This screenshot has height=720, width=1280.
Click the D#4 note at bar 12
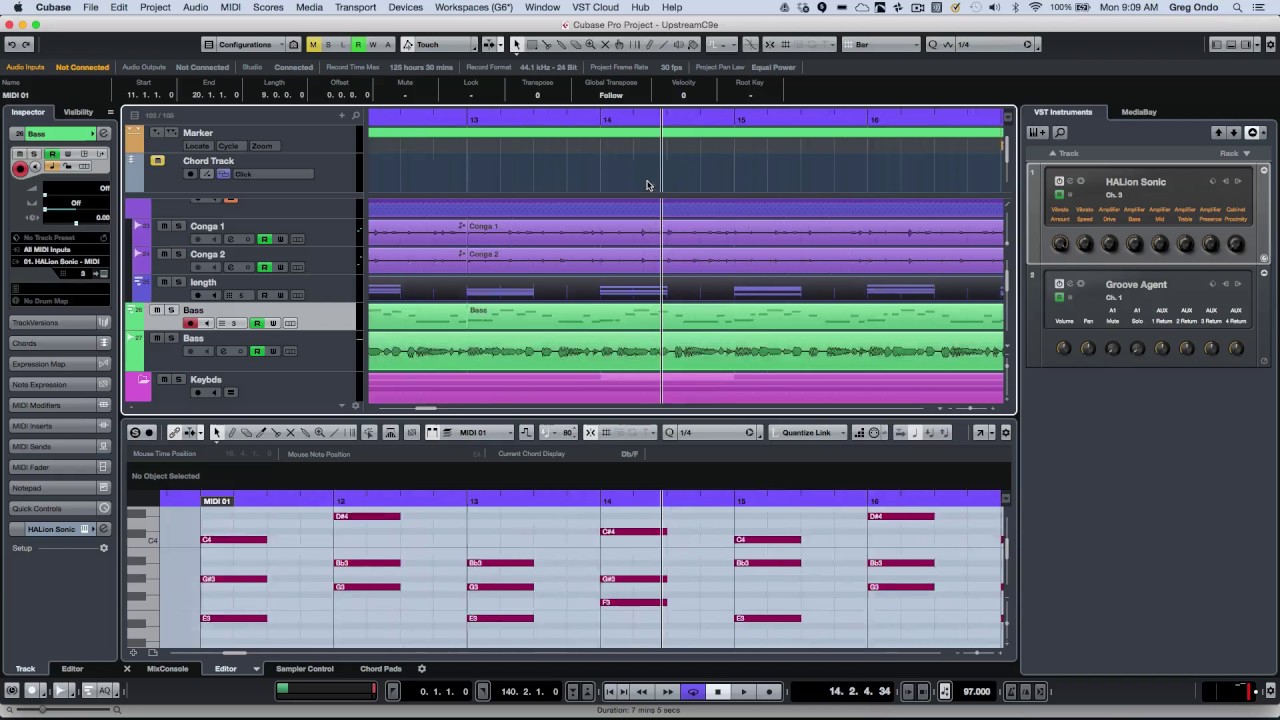coord(367,516)
